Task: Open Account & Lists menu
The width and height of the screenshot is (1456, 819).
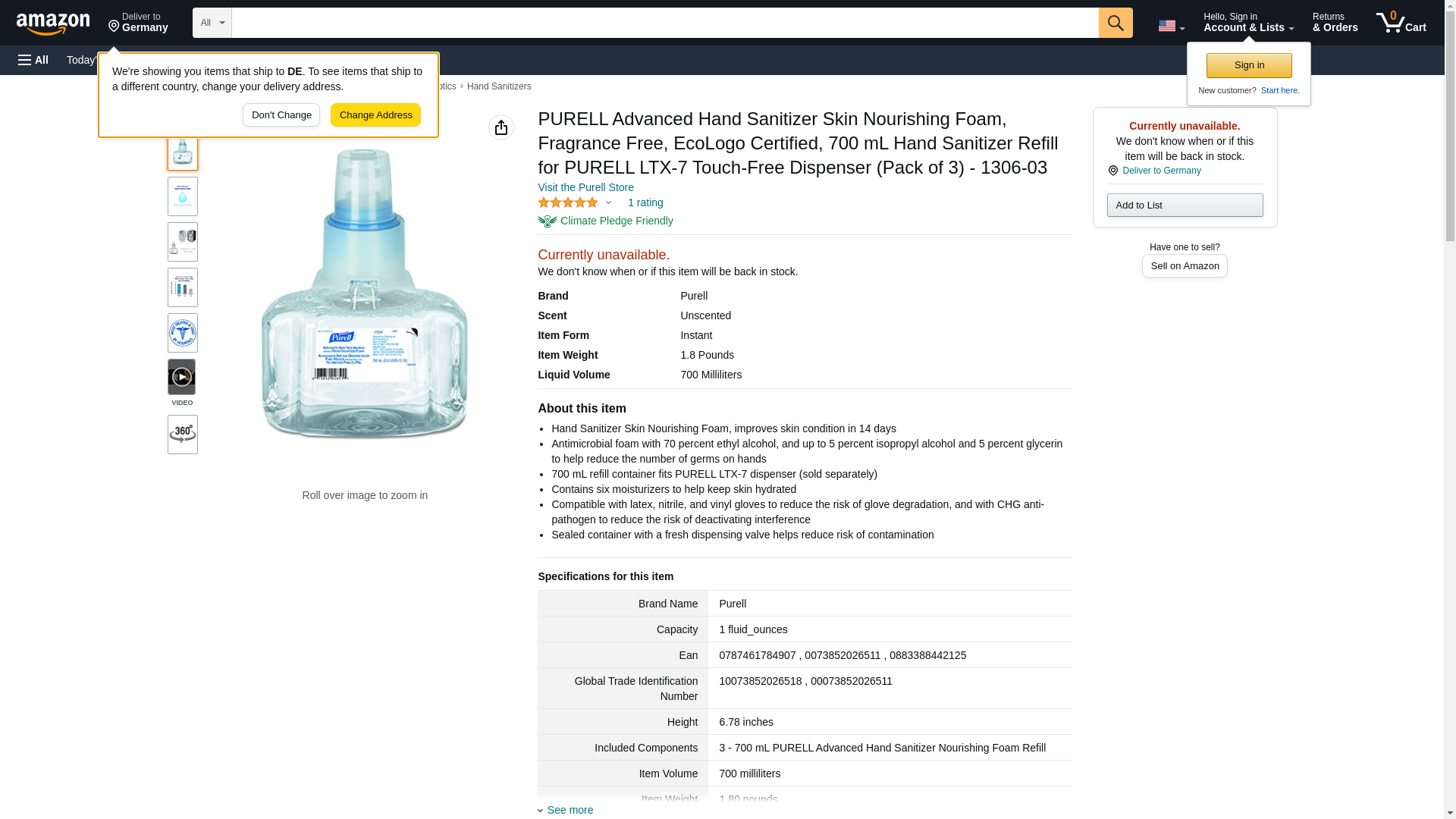Action: 1248,23
